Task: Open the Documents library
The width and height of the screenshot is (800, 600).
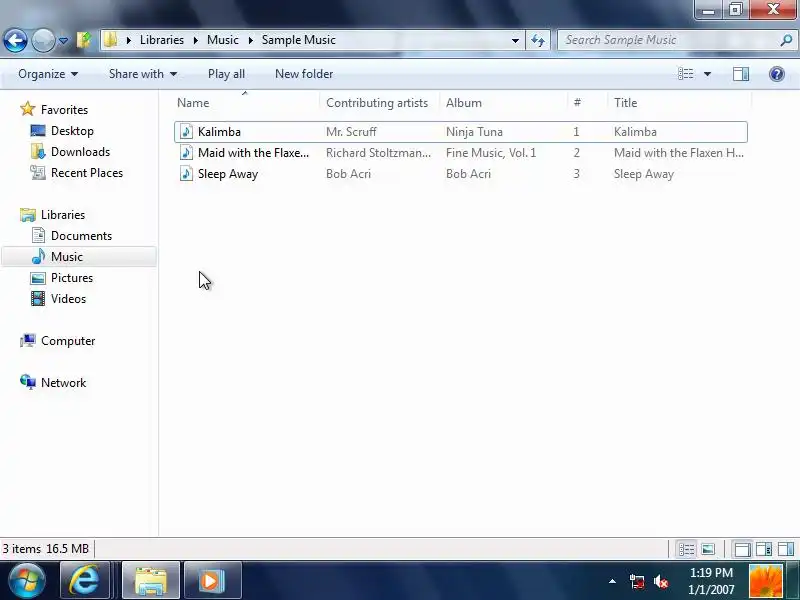Action: tap(81, 236)
